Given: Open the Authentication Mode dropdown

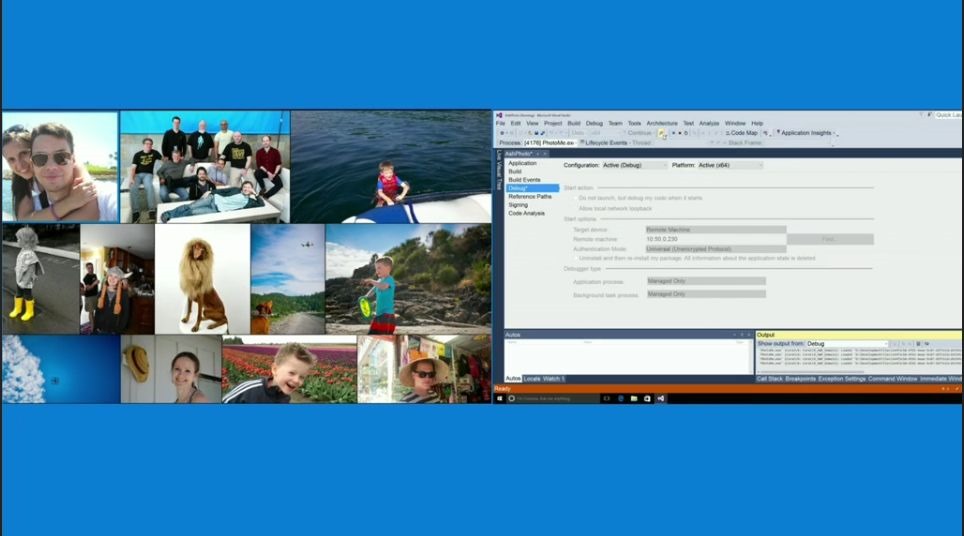Looking at the screenshot, I should (716, 249).
